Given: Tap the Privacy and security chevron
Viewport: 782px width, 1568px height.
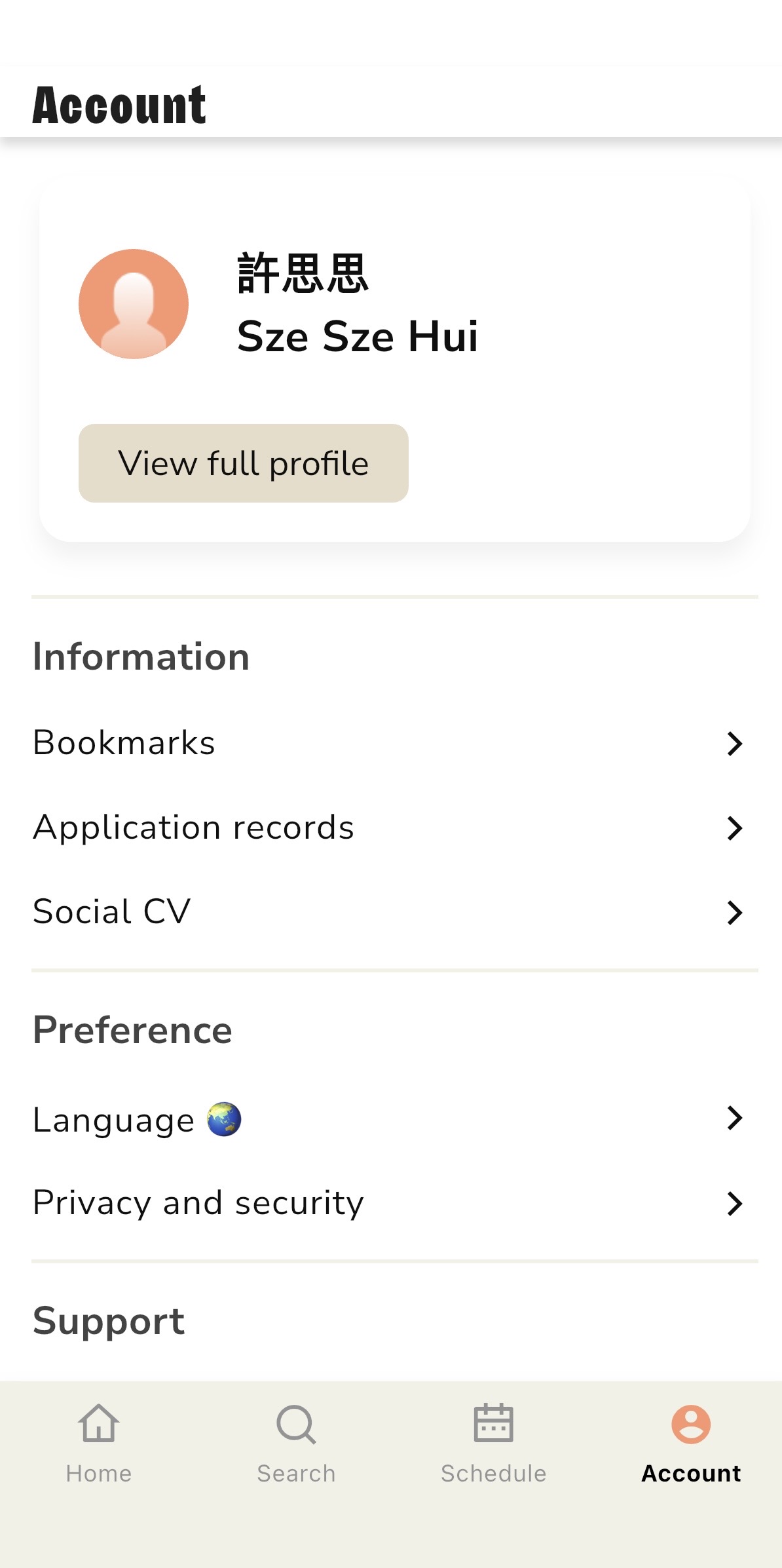Looking at the screenshot, I should tap(735, 1204).
